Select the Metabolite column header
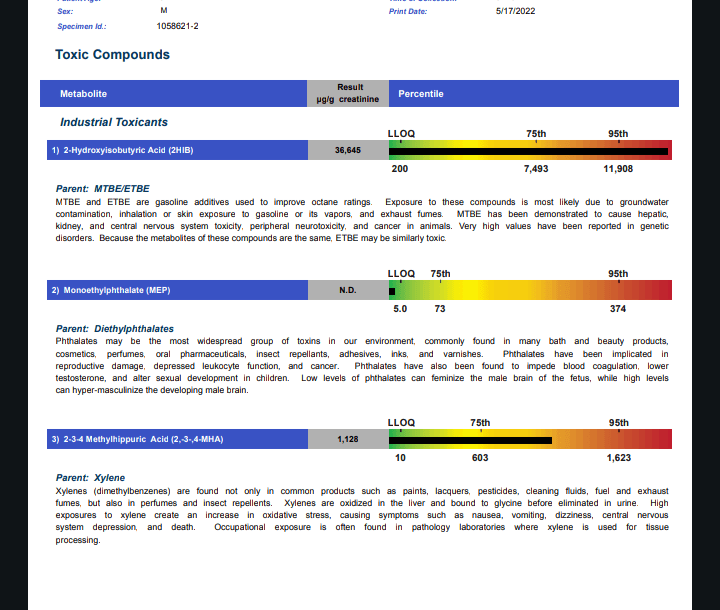 coord(83,94)
